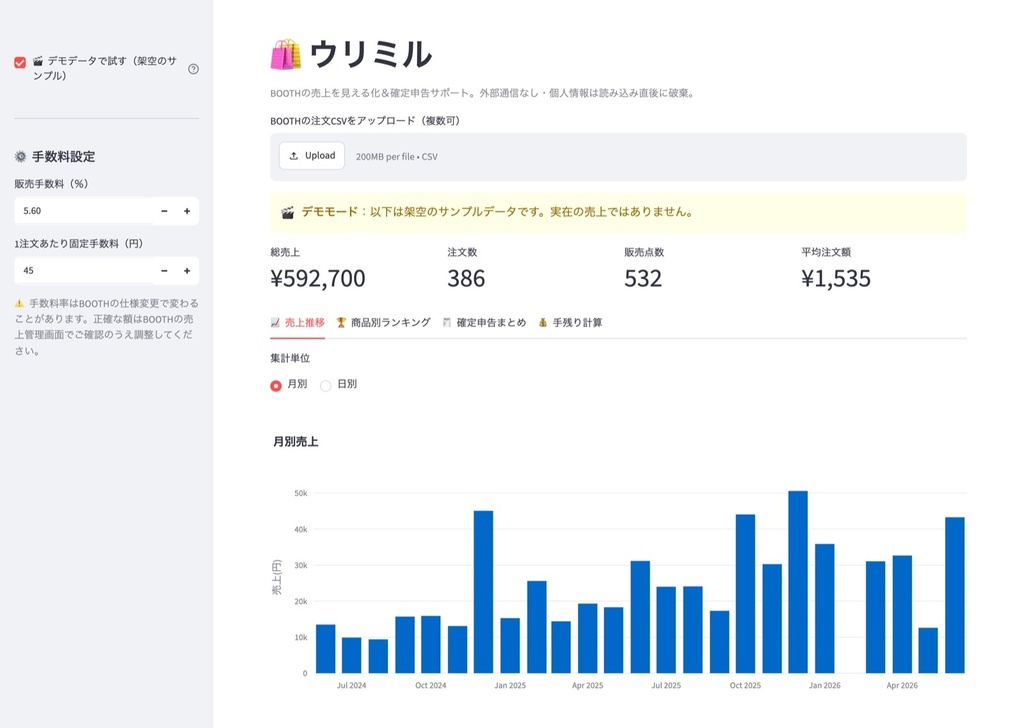
Task: Click the Upload button
Action: [312, 156]
